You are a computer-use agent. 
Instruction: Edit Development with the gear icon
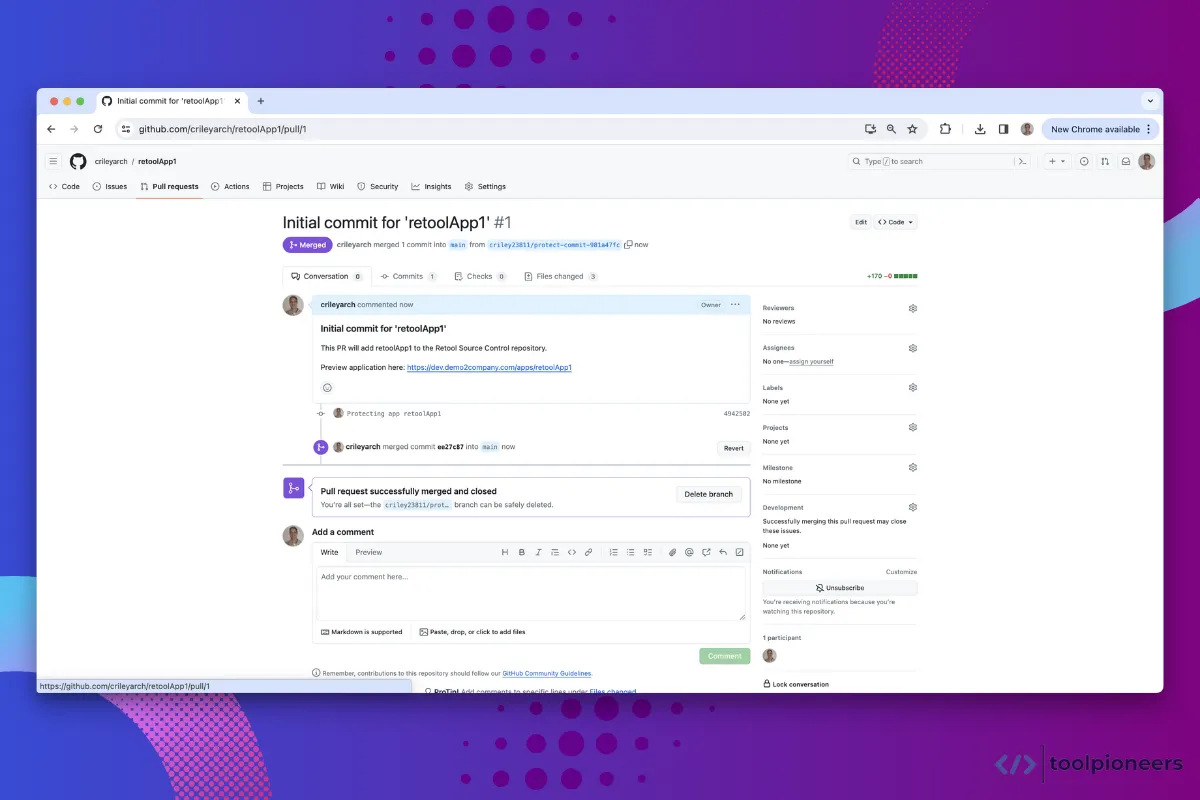click(x=913, y=507)
